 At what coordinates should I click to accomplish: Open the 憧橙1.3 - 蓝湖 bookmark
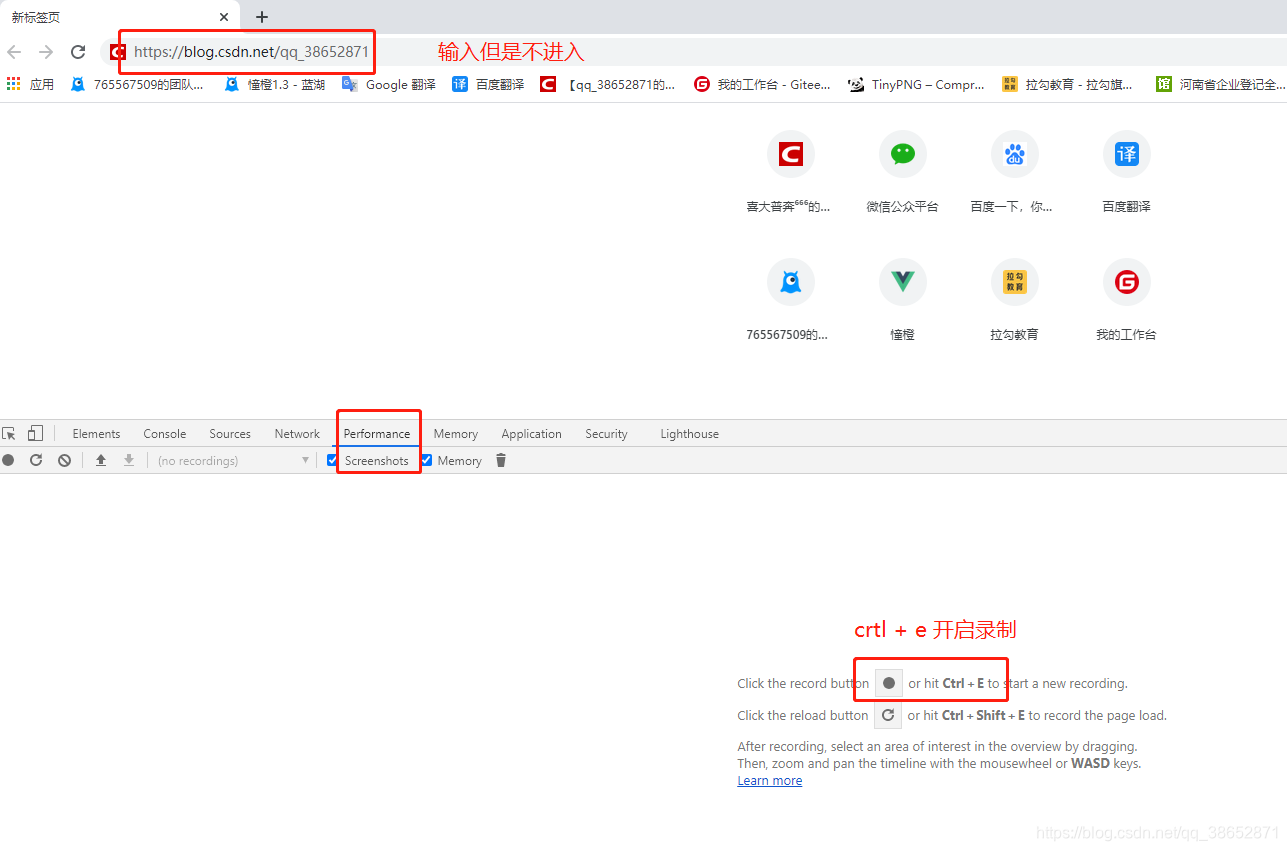point(275,85)
